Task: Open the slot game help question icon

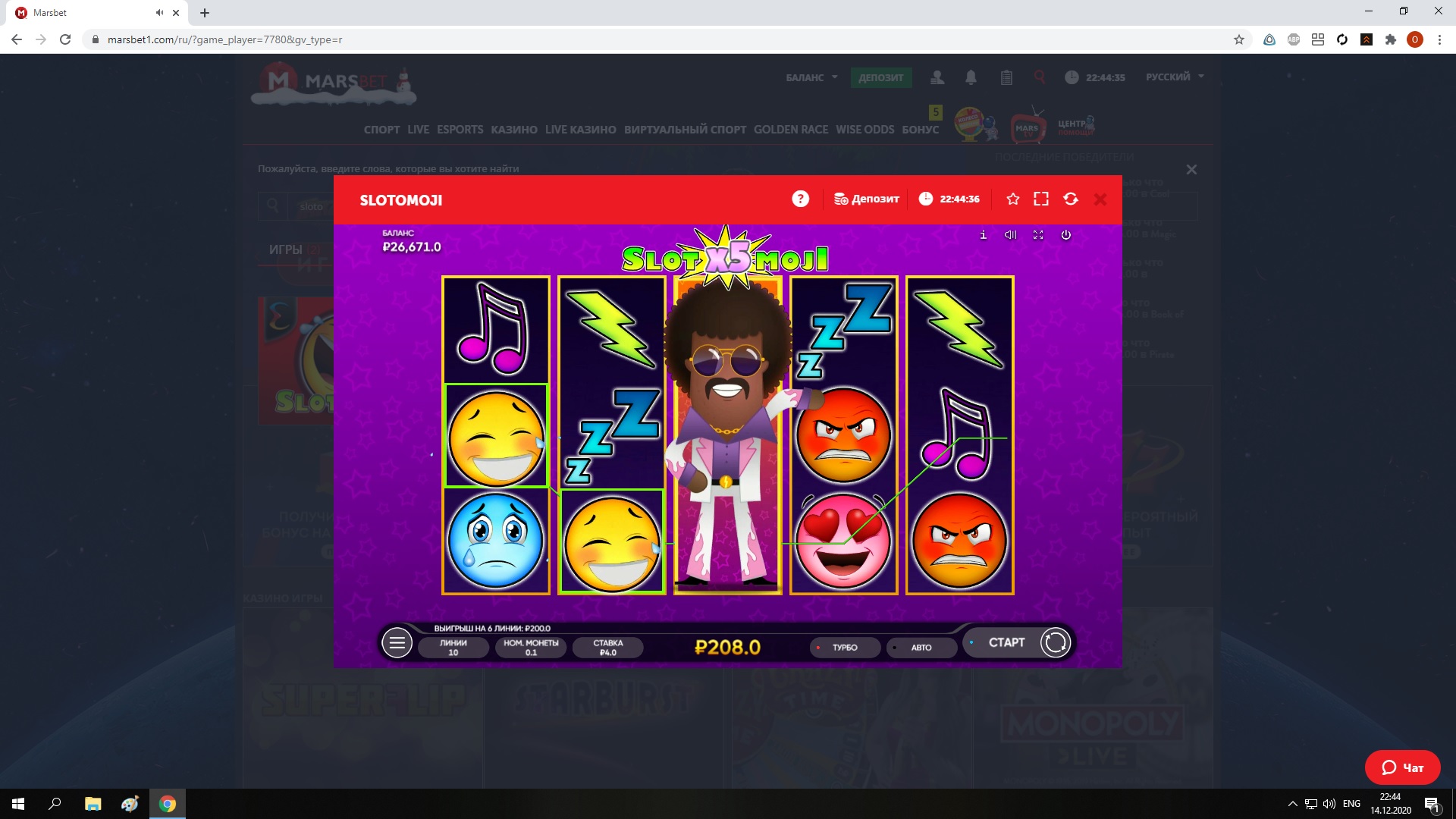Action: click(x=800, y=199)
